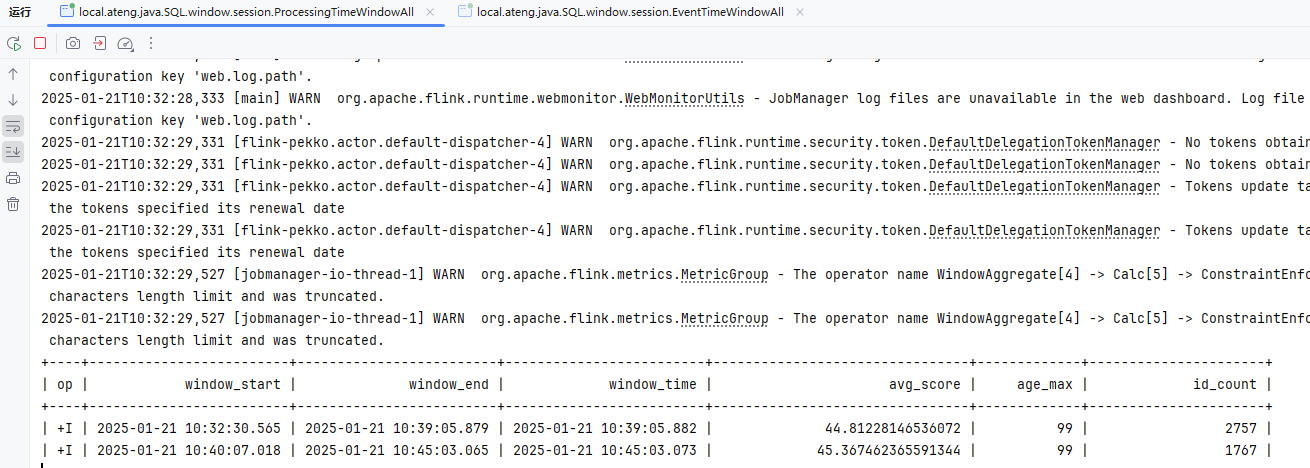Dump threads with the camera icon

(x=73, y=43)
